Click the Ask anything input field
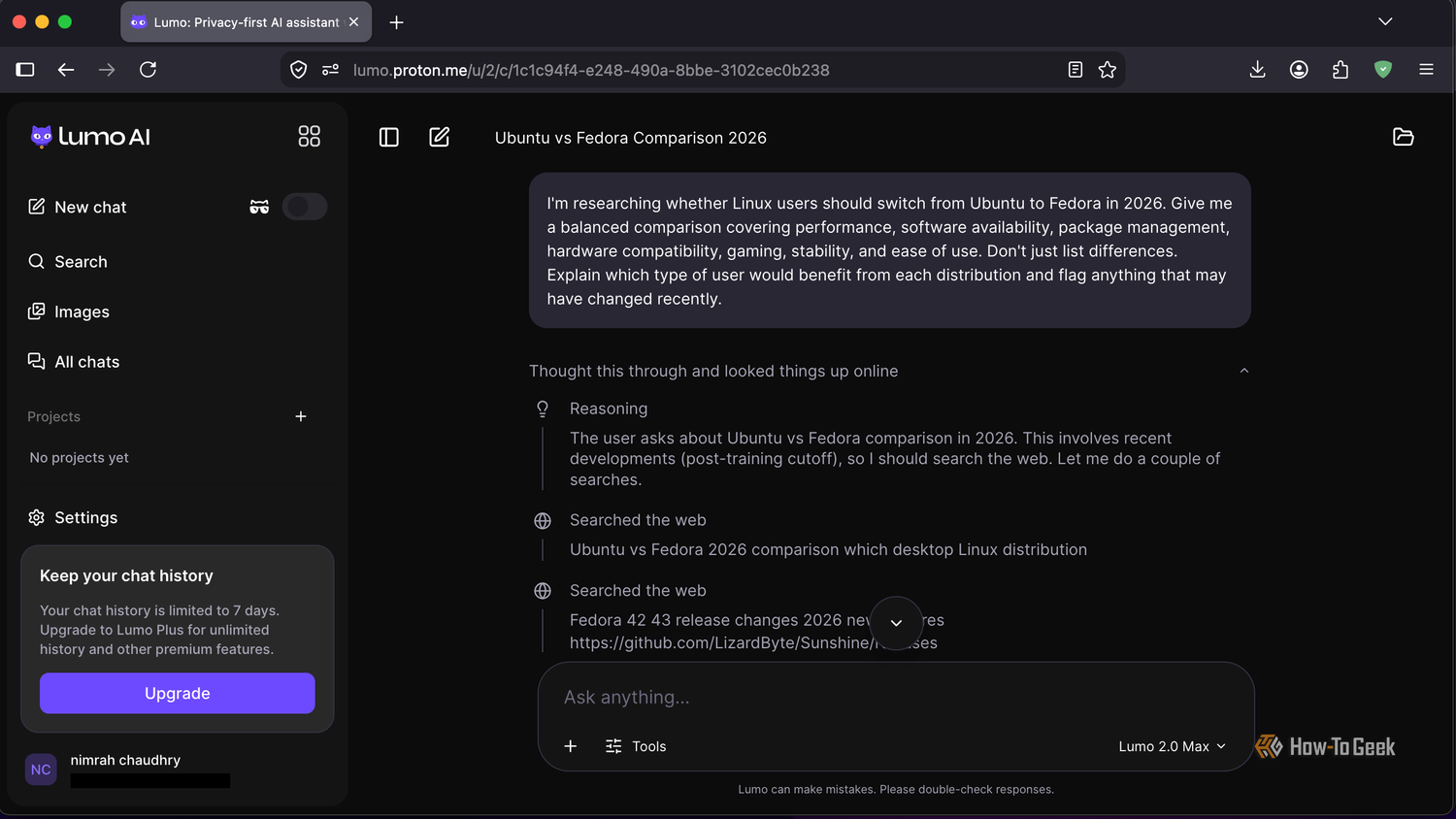The image size is (1456, 819). 896,698
